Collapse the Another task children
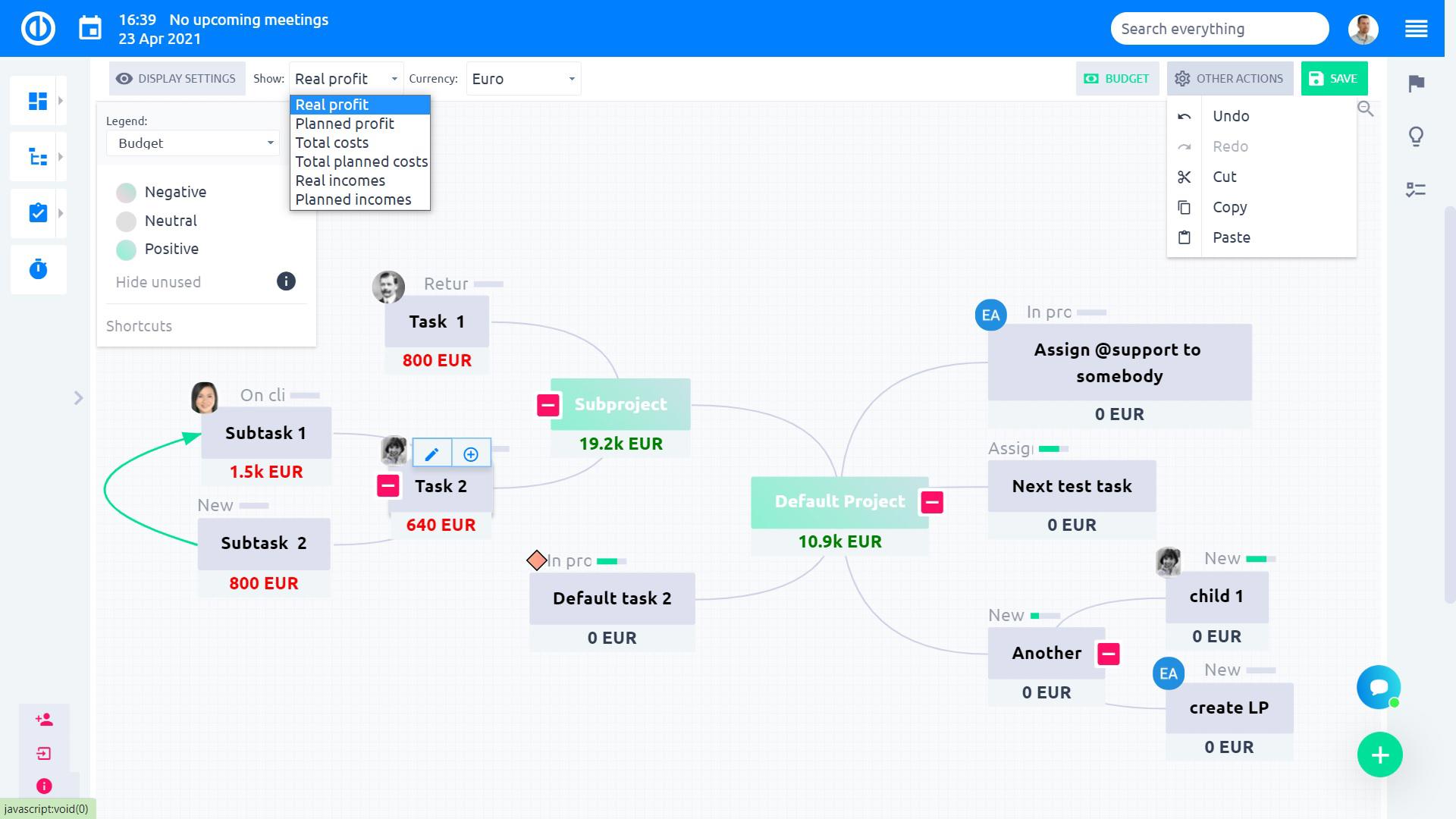Viewport: 1456px width, 819px height. (1108, 654)
